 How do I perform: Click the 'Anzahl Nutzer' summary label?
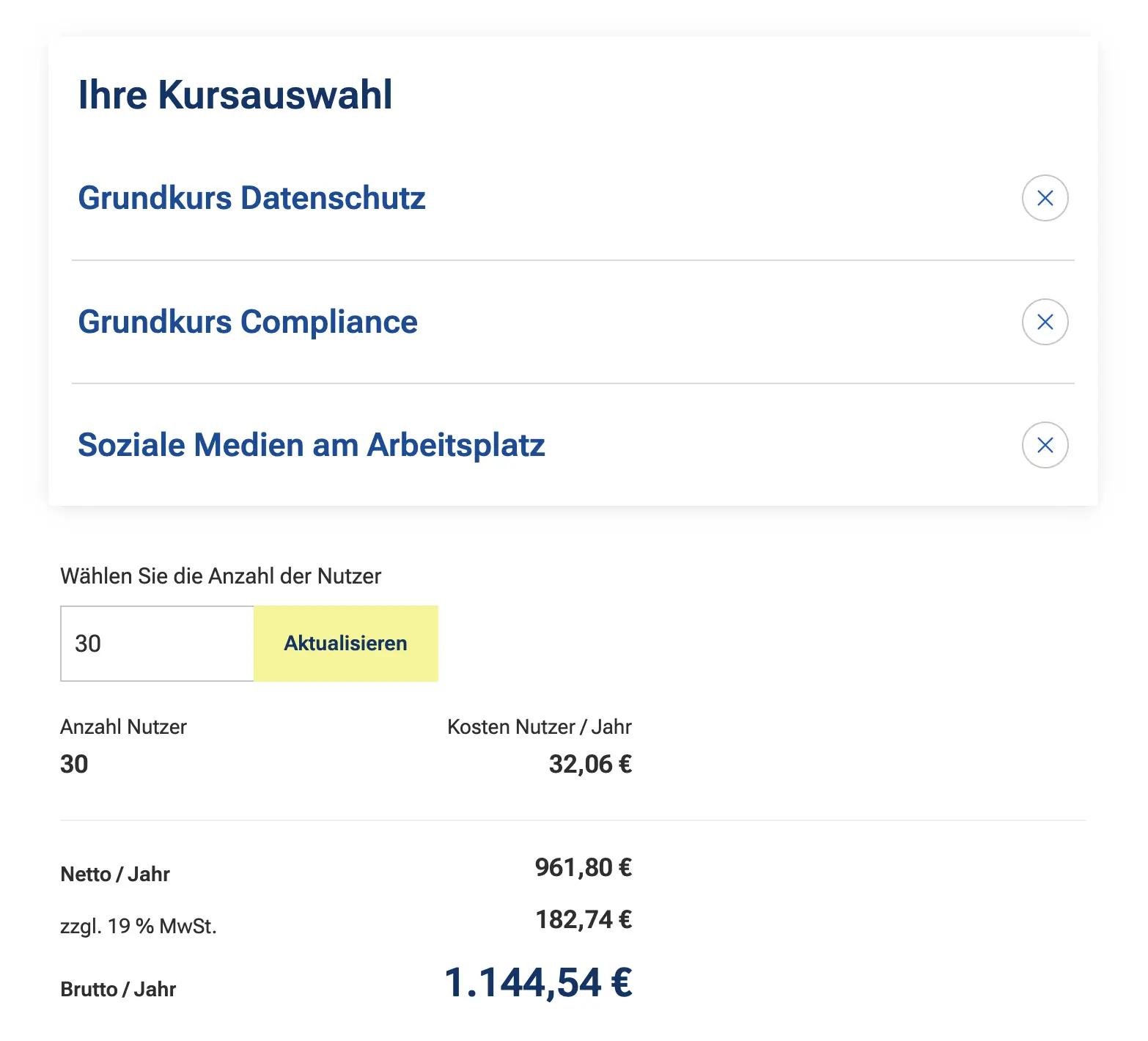[x=123, y=727]
